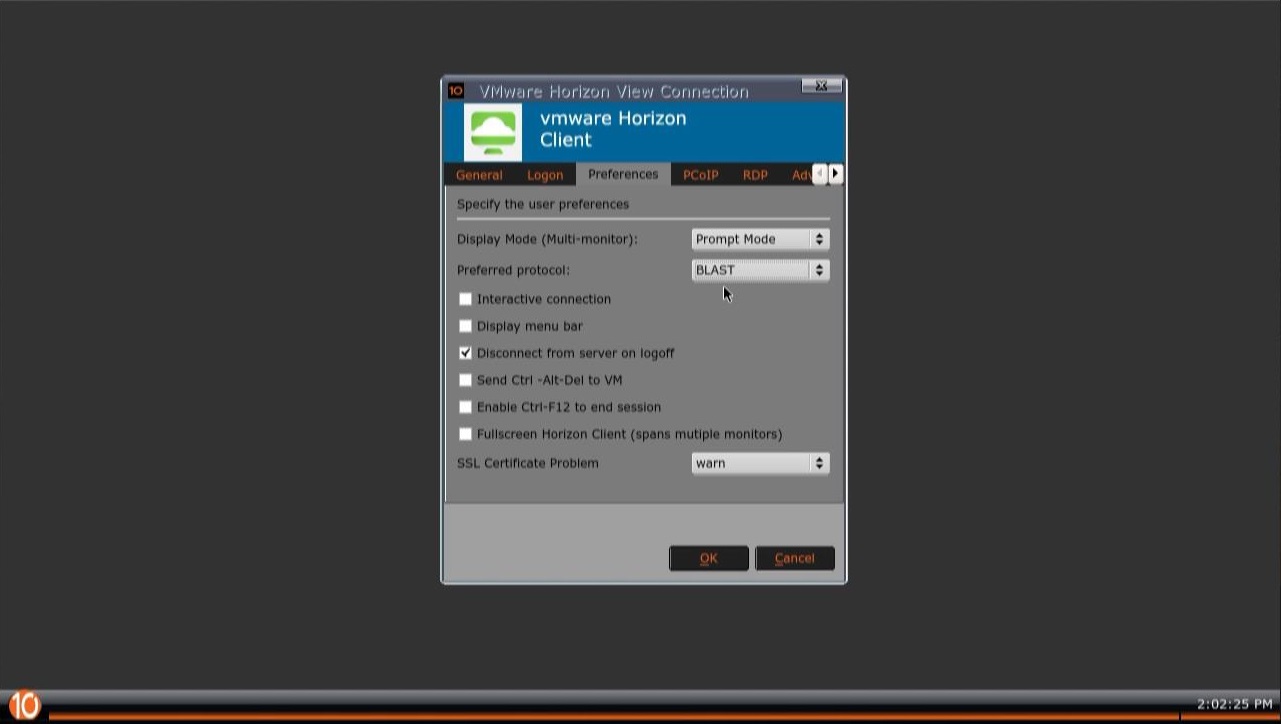This screenshot has height=724, width=1281.
Task: Click the taskbar clock showing 2:02:25 PM
Action: [1235, 704]
